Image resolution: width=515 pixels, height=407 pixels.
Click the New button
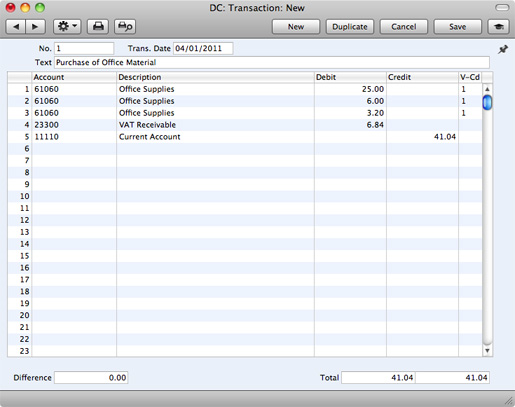[x=296, y=27]
